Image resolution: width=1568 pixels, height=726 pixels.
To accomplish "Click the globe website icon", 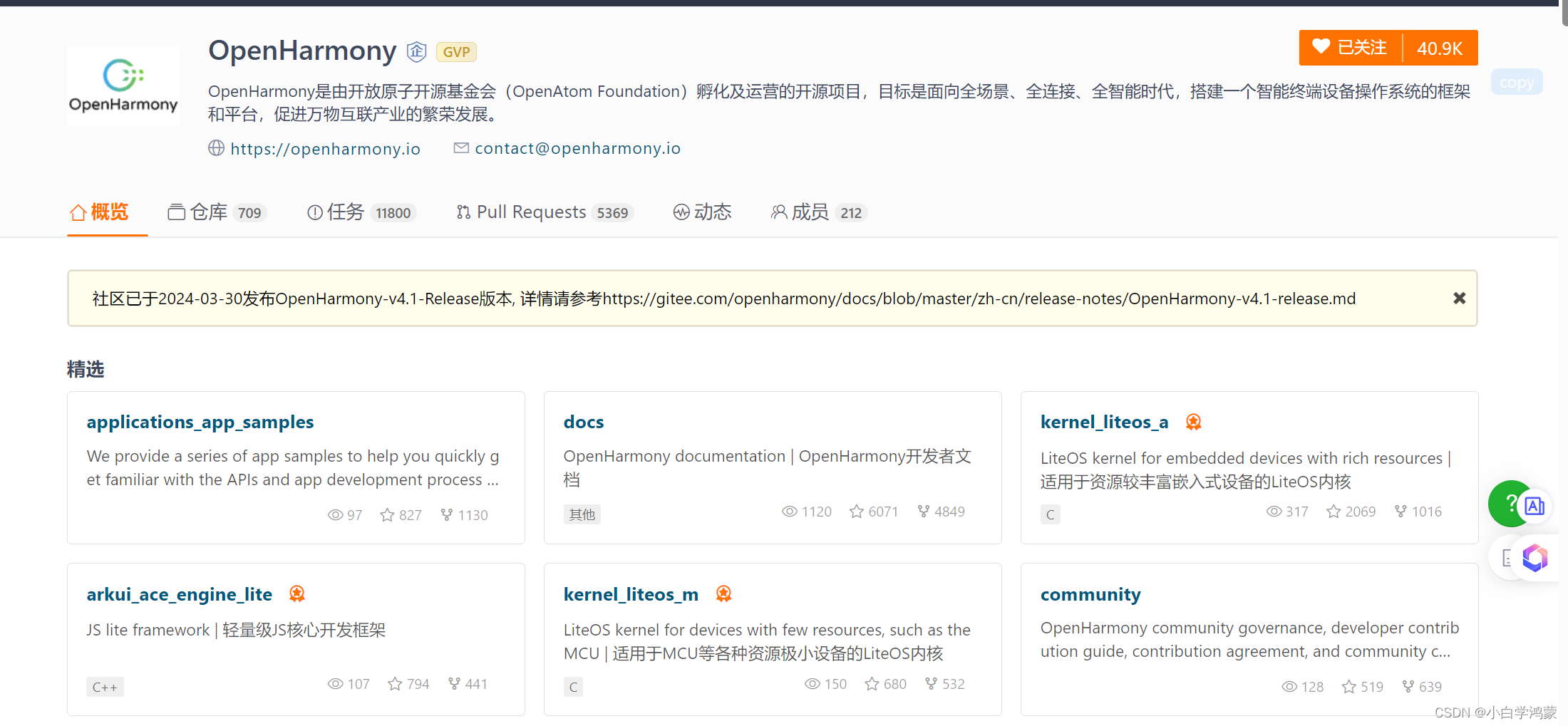I will 217,148.
